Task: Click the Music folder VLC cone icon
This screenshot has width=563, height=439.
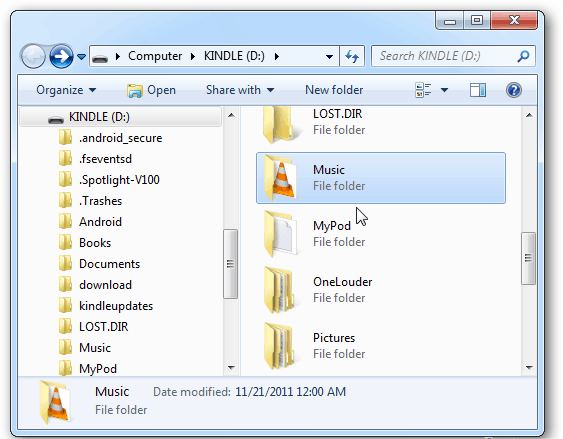Action: point(281,178)
